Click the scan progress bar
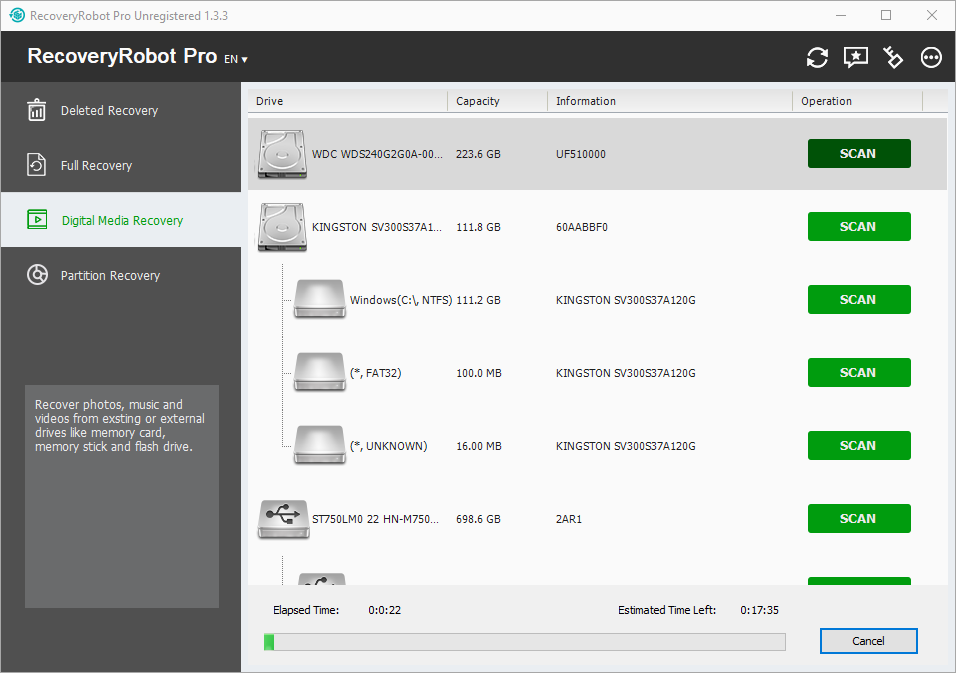This screenshot has width=956, height=673. (524, 642)
